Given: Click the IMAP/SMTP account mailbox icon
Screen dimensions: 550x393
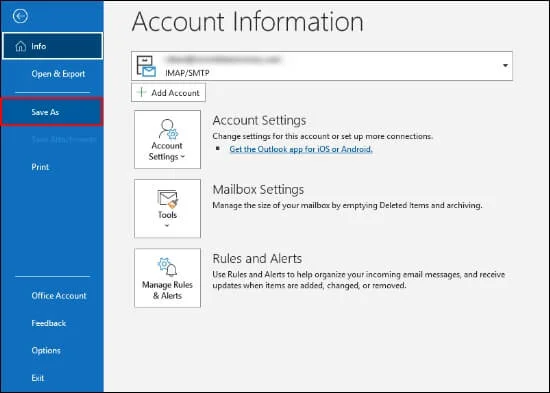Looking at the screenshot, I should pos(146,66).
